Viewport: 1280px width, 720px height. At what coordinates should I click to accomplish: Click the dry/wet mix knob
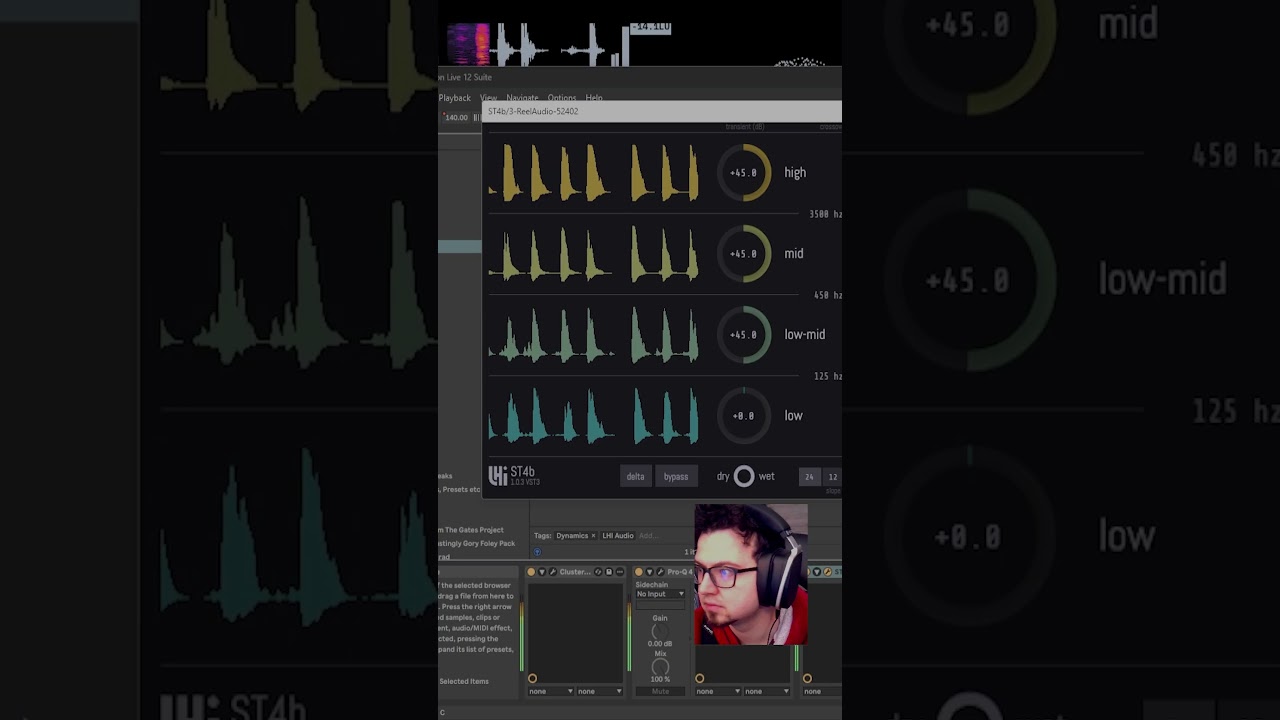point(744,476)
